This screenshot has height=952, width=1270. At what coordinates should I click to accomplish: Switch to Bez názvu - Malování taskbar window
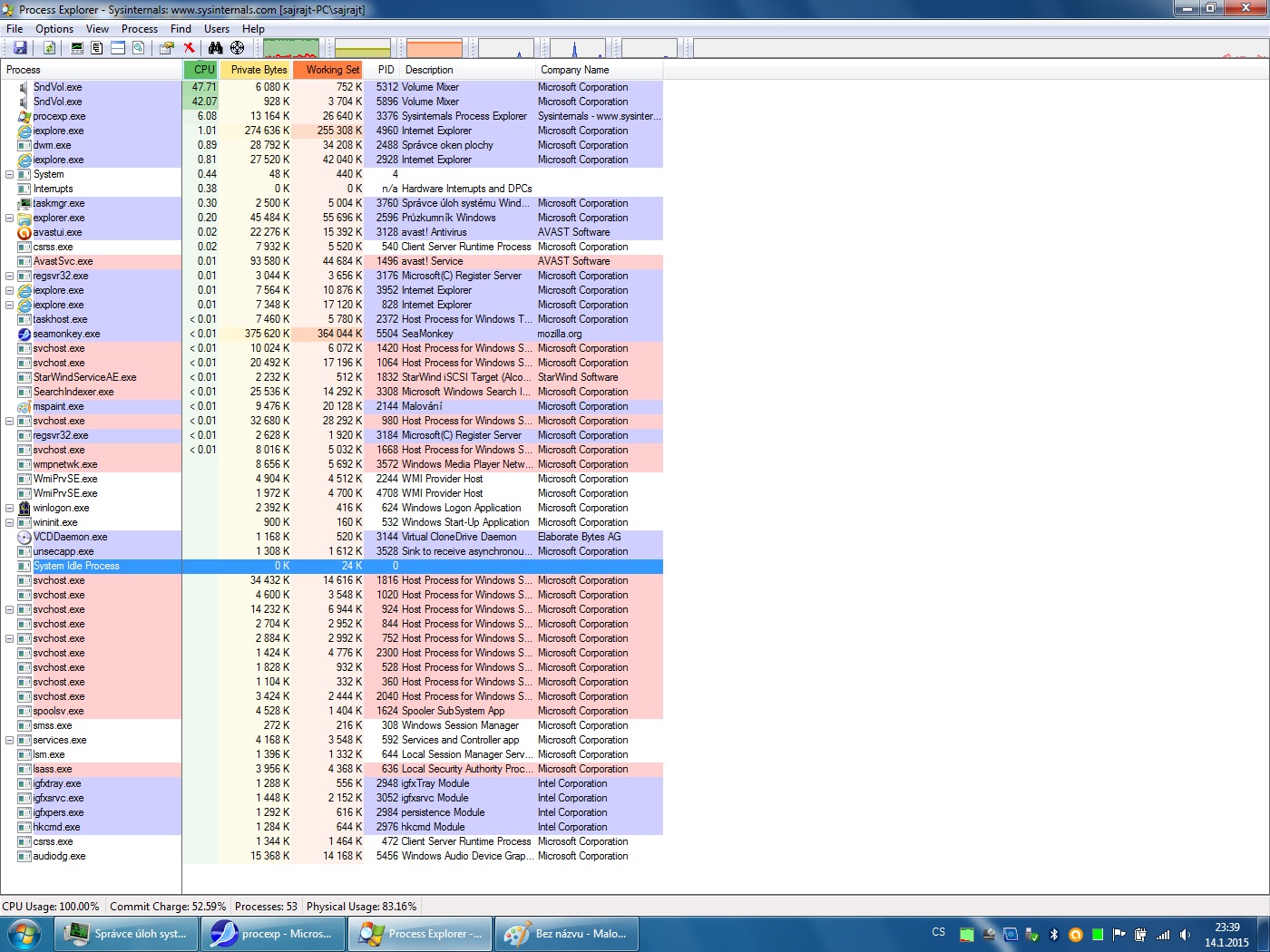pos(566,934)
